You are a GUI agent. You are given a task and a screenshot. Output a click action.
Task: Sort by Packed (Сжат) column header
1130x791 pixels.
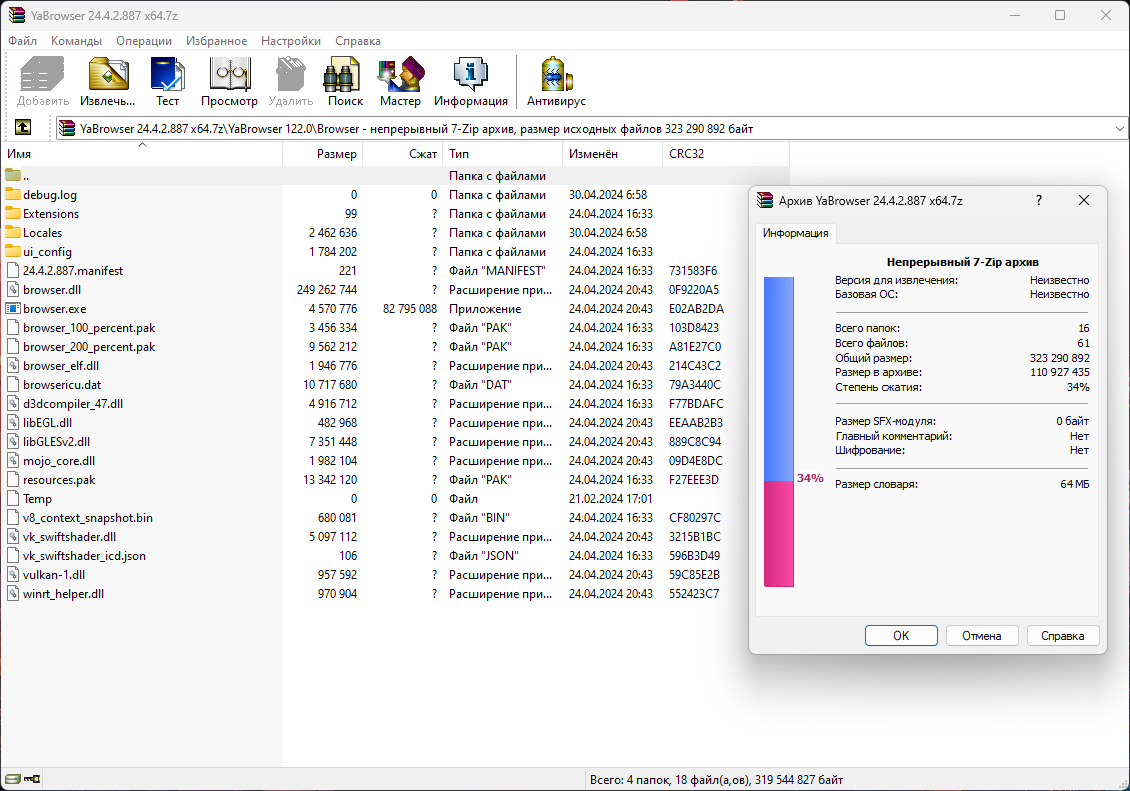click(402, 153)
